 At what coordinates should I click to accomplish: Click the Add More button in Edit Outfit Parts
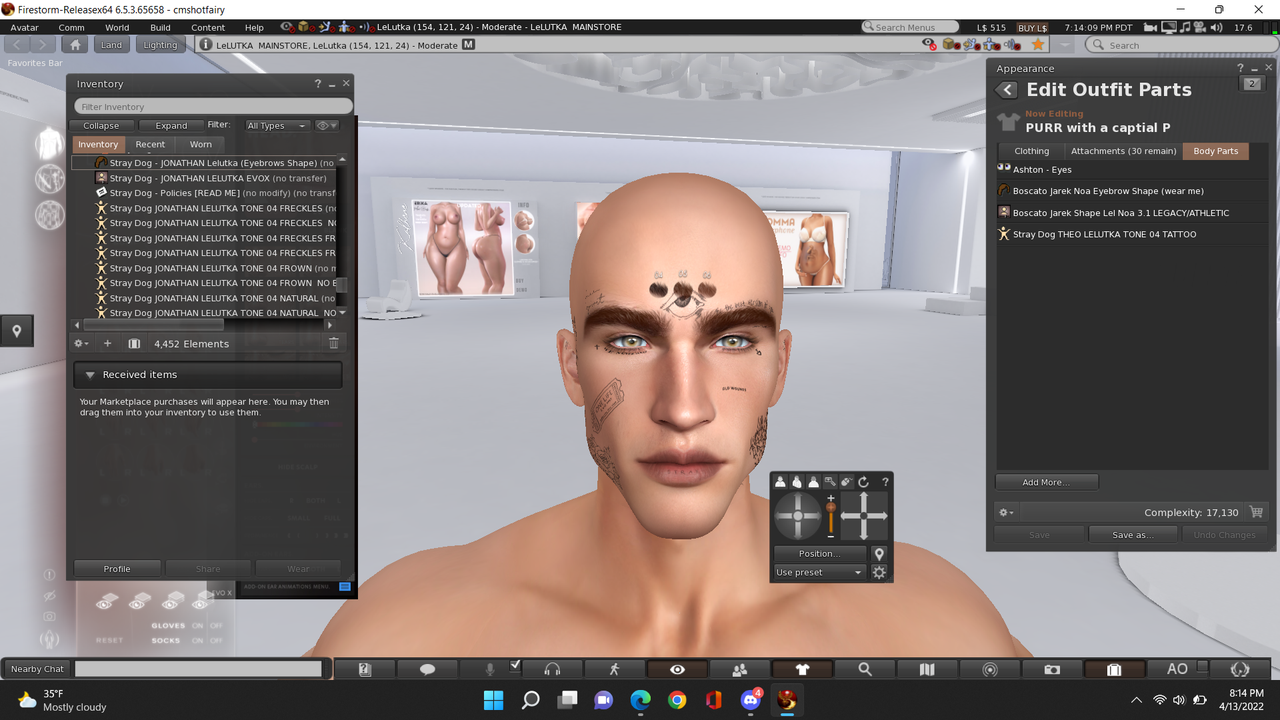[x=1046, y=481]
